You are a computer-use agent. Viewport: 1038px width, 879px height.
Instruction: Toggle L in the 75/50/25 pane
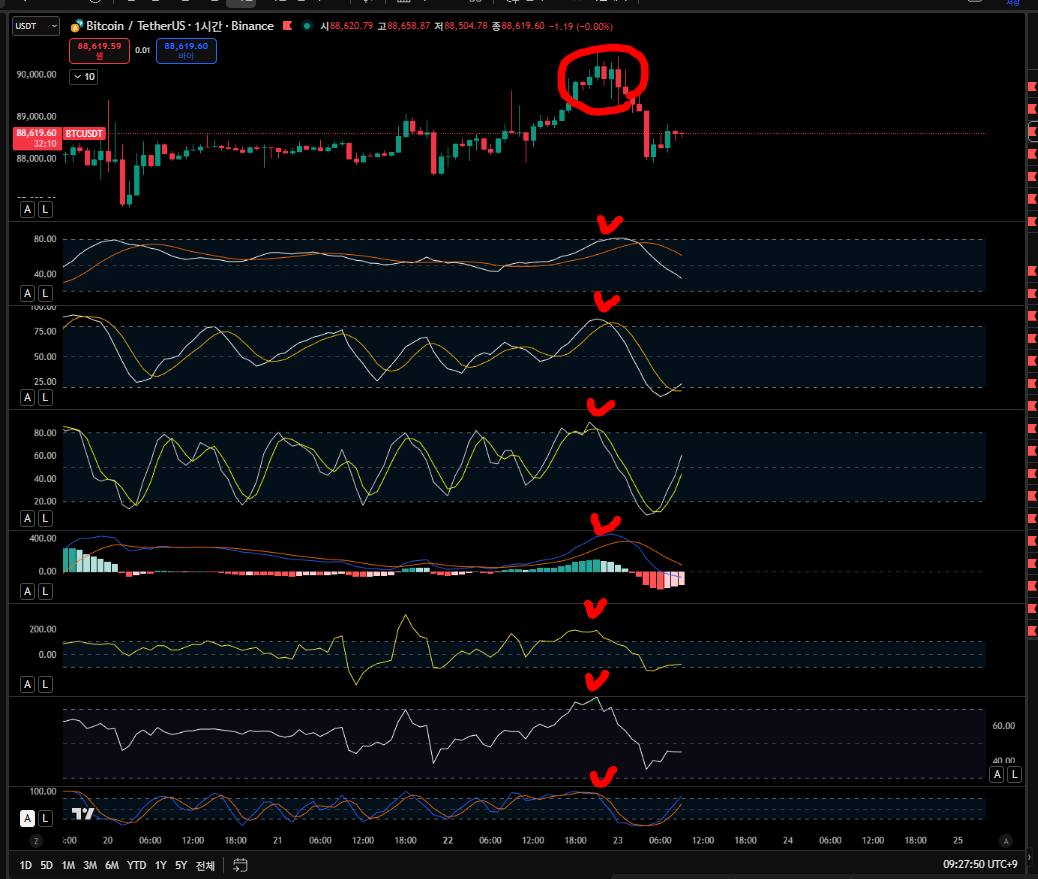(x=45, y=397)
